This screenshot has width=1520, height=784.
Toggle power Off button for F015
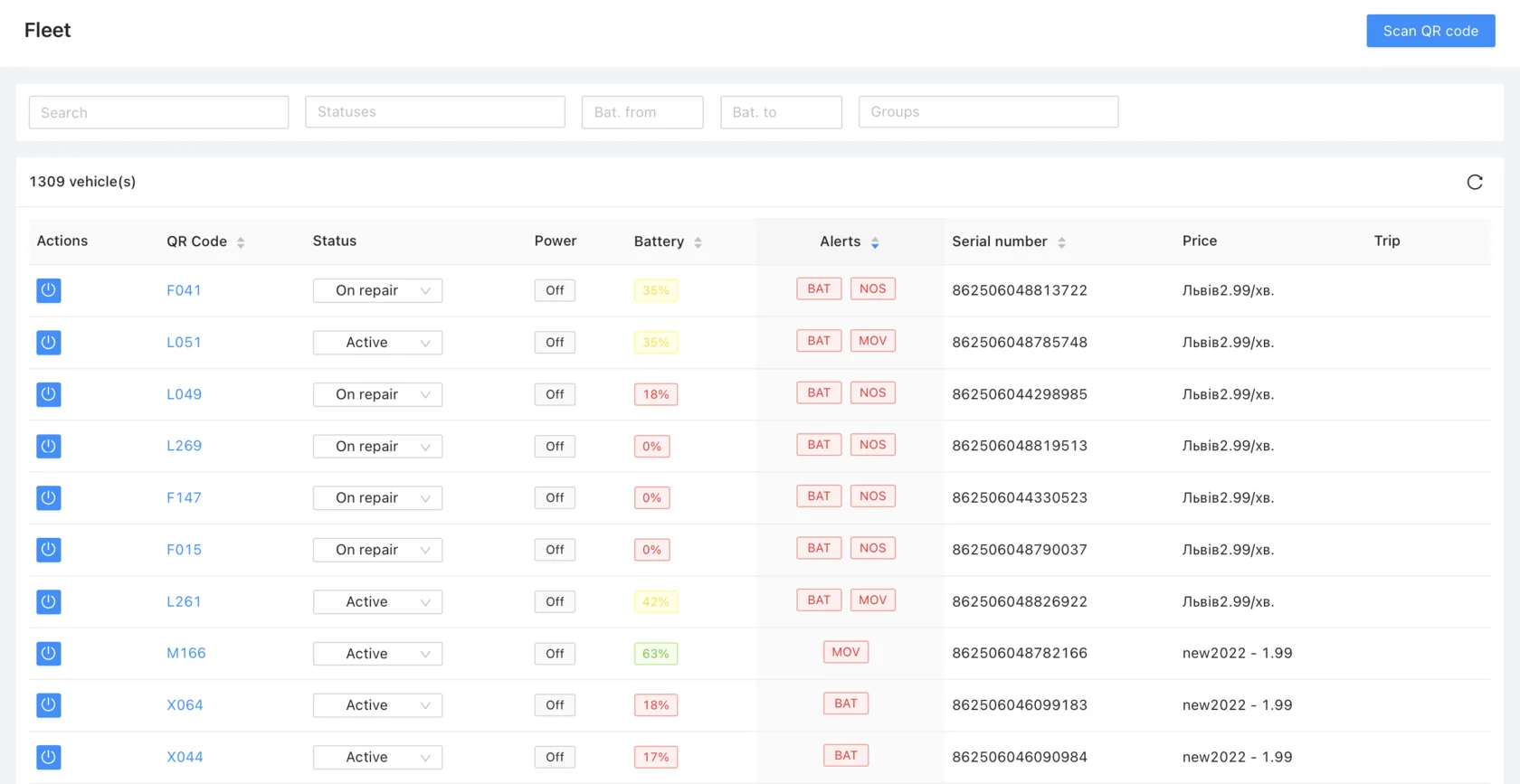tap(555, 550)
